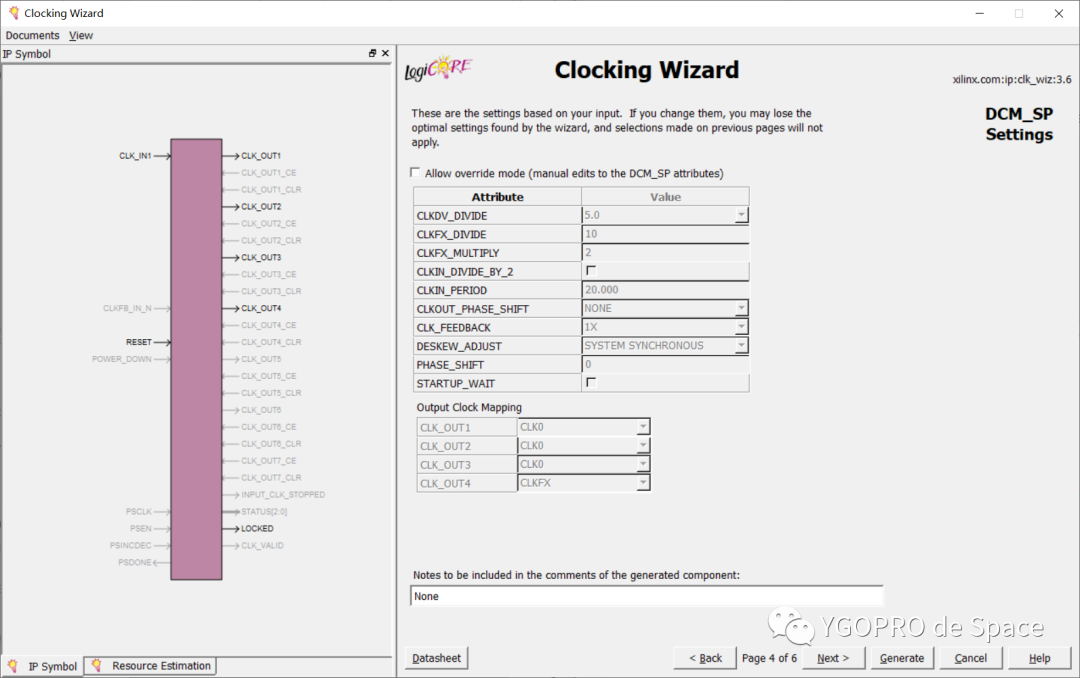Go to the Next wizard page
Screen dimensions: 1080x678
pyautogui.click(x=833, y=658)
